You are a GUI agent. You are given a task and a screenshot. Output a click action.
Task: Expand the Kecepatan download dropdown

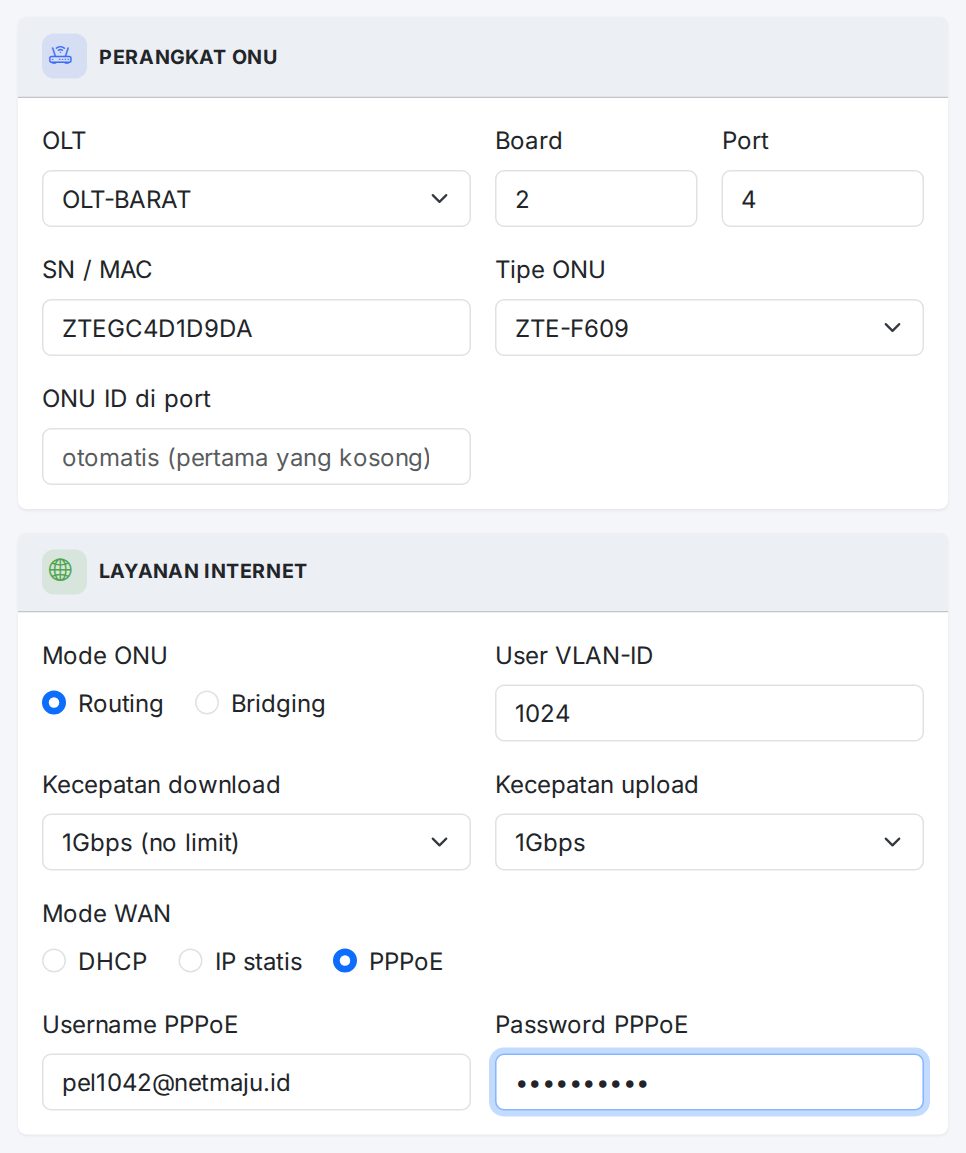[256, 842]
